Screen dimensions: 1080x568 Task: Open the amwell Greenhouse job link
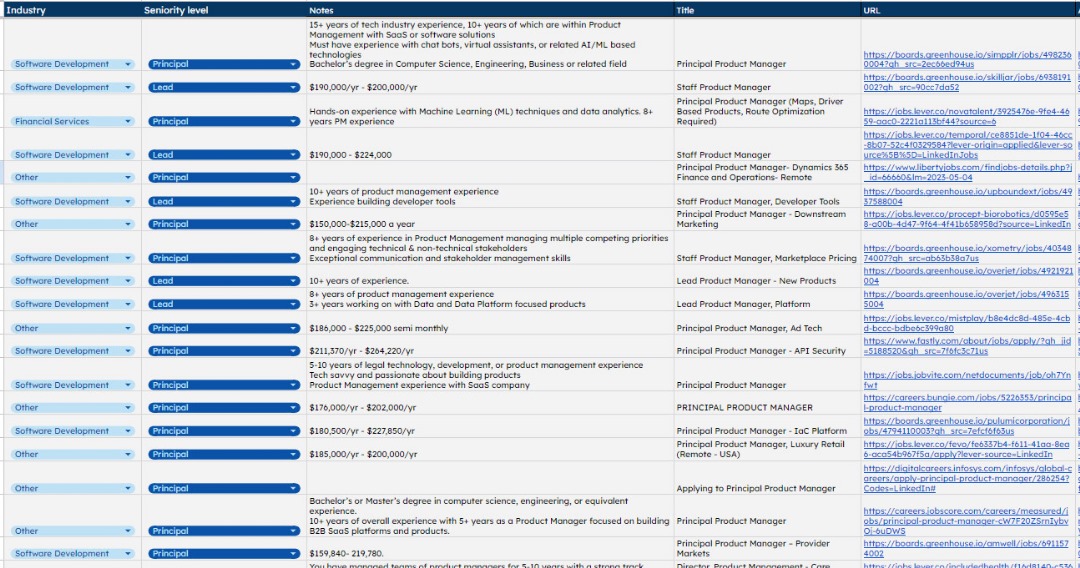[x=967, y=549]
